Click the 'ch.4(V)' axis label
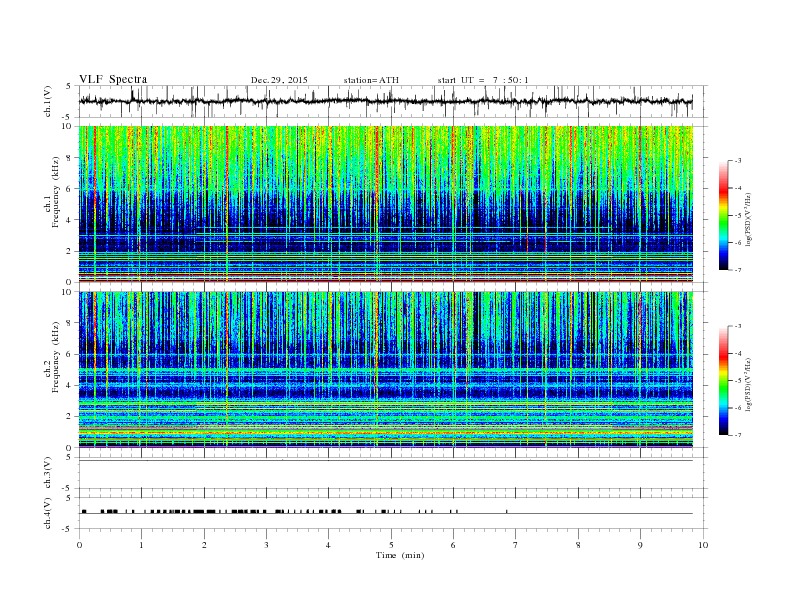The height and width of the screenshot is (612, 792). (48, 514)
